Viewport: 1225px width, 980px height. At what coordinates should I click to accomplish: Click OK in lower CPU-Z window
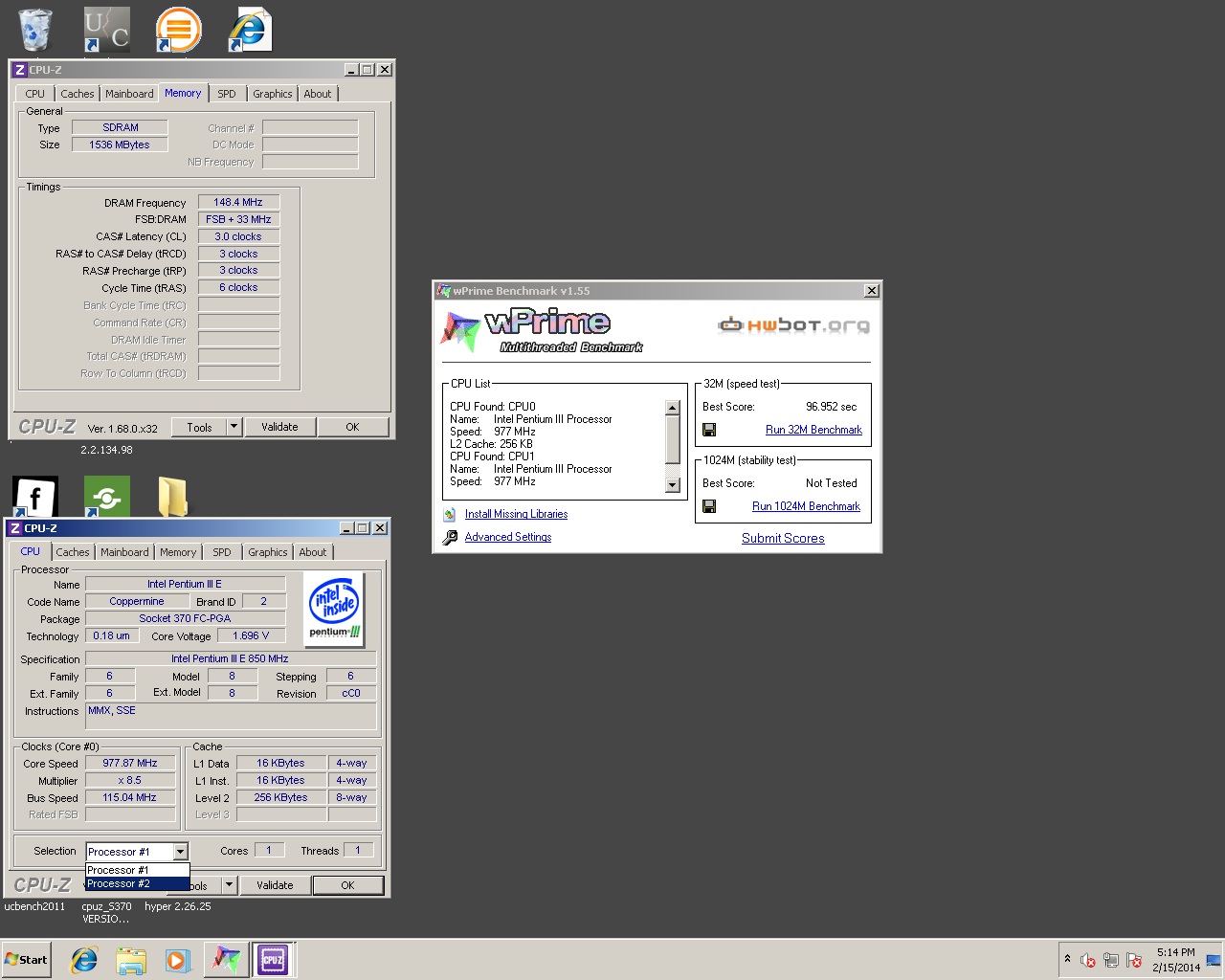[348, 885]
